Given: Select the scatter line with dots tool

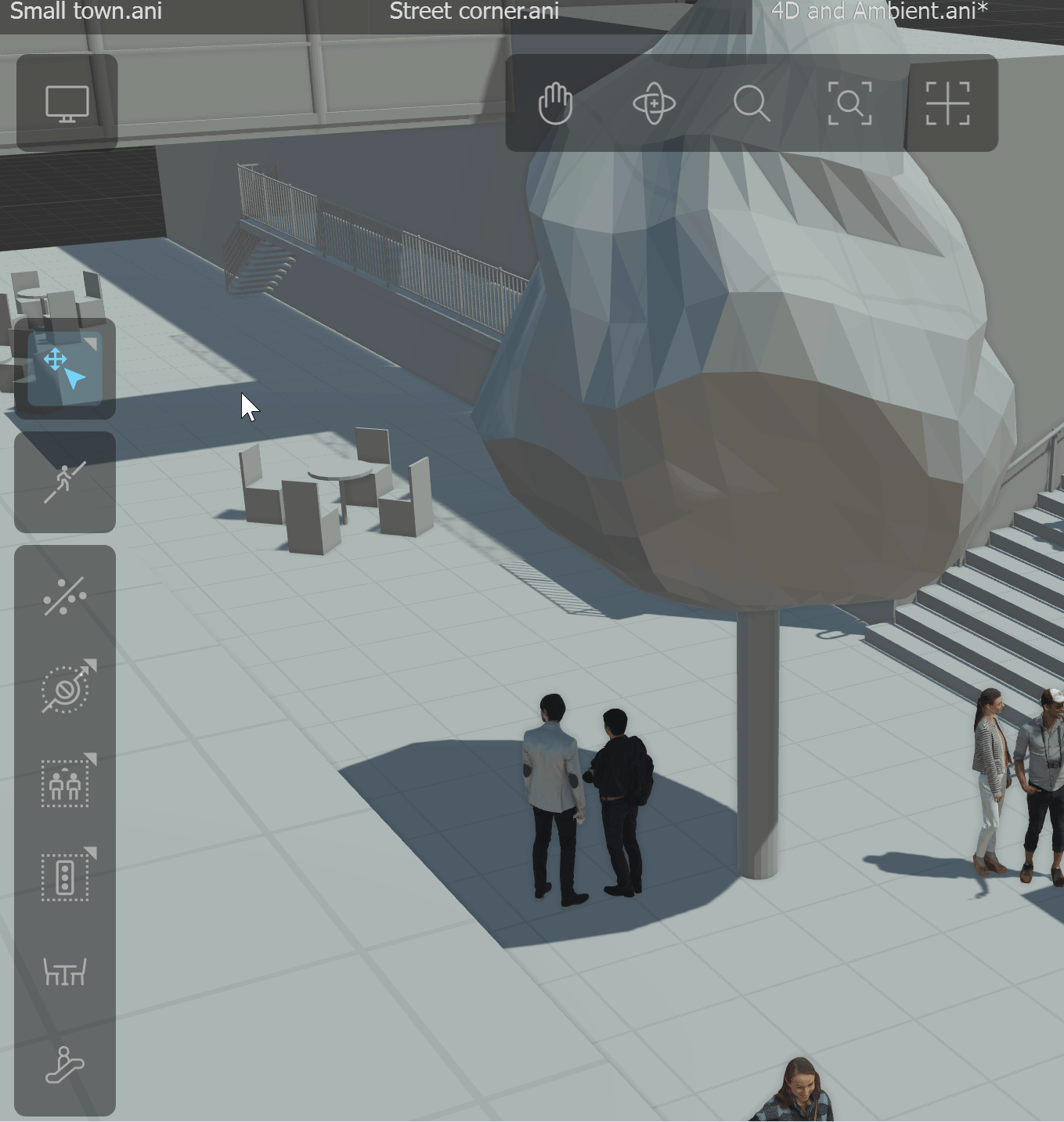Looking at the screenshot, I should pyautogui.click(x=65, y=597).
